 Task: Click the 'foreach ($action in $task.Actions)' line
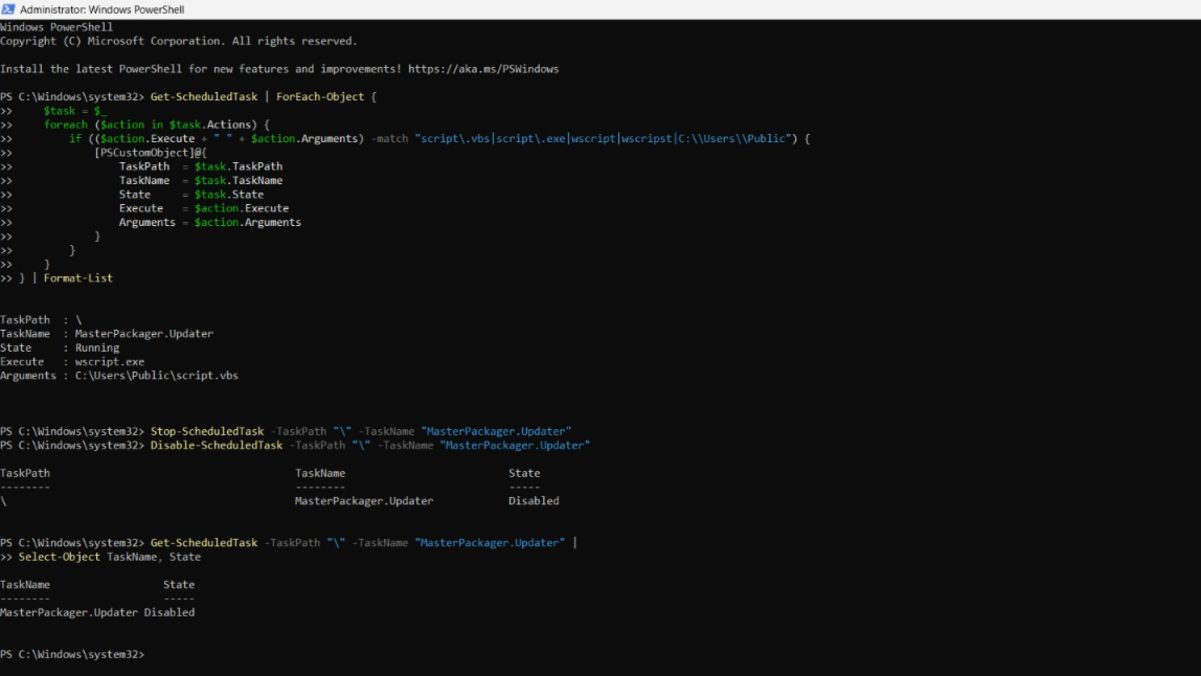coord(156,125)
